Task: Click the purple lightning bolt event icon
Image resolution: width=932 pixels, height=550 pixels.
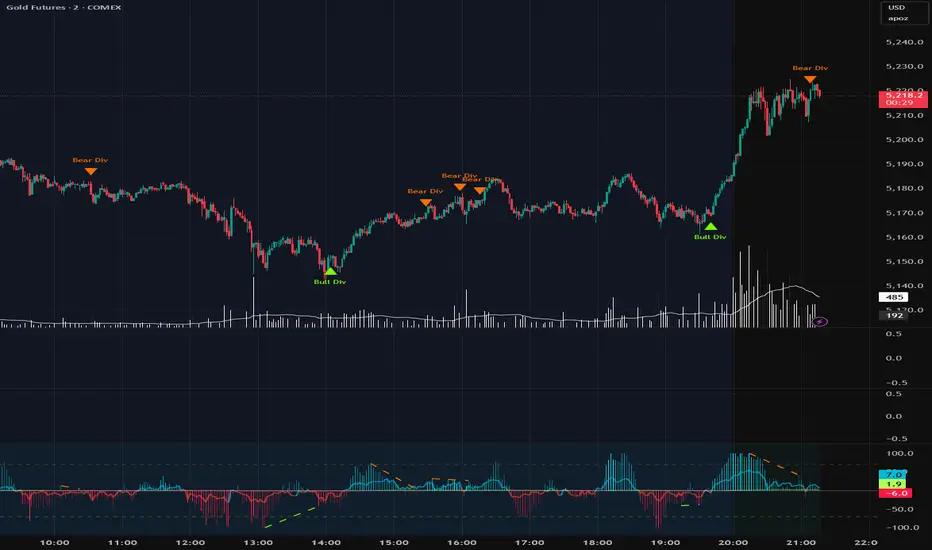Action: [820, 322]
